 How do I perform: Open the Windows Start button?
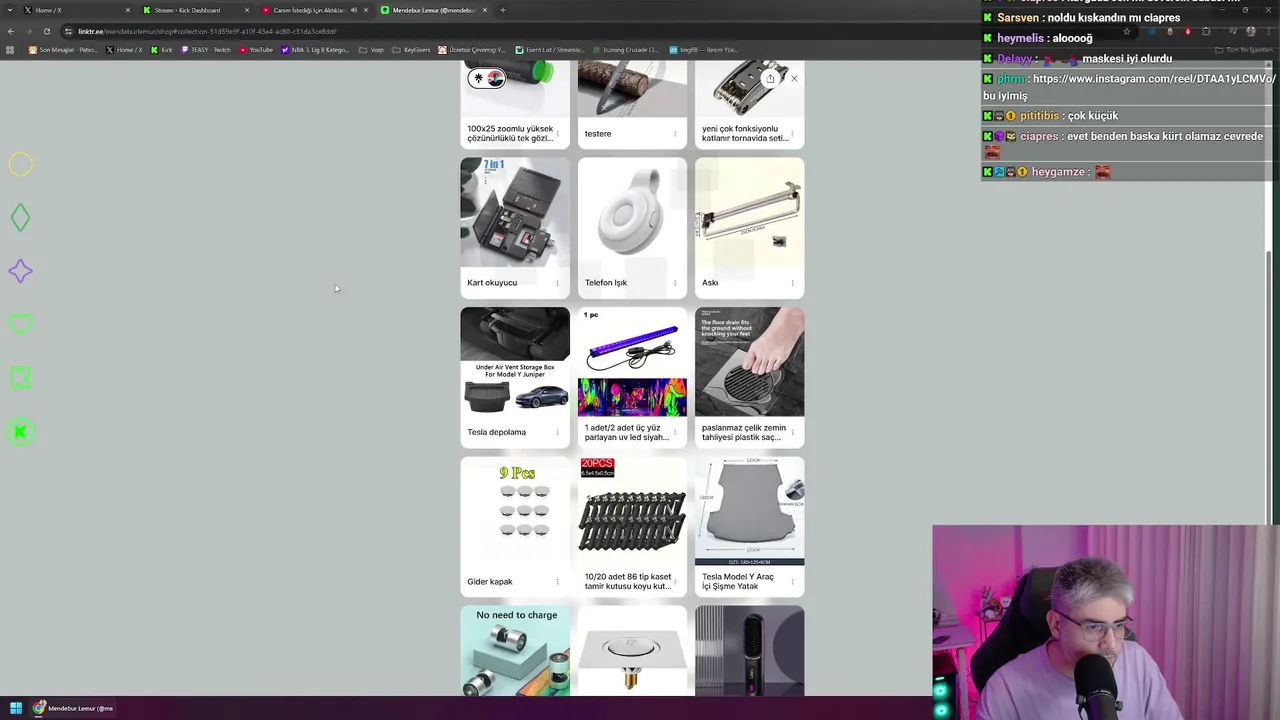click(15, 708)
